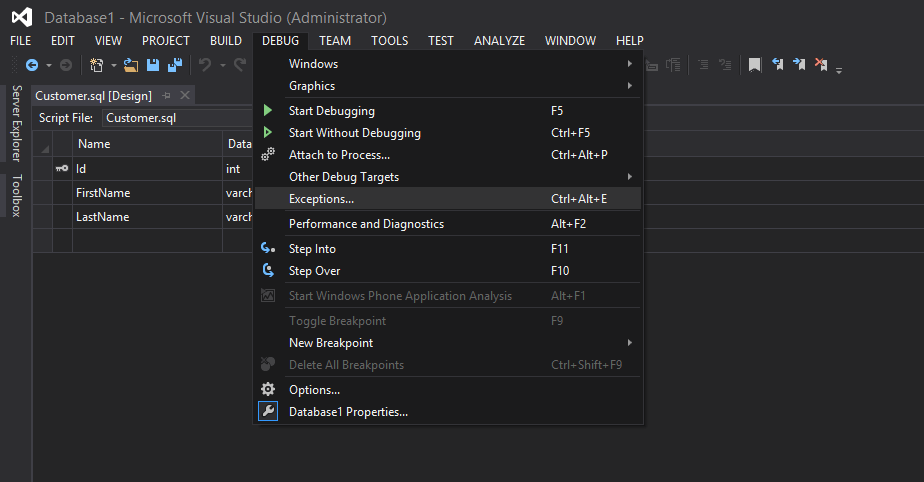Open the New Project dropdown arrow
The image size is (924, 482).
point(114,65)
